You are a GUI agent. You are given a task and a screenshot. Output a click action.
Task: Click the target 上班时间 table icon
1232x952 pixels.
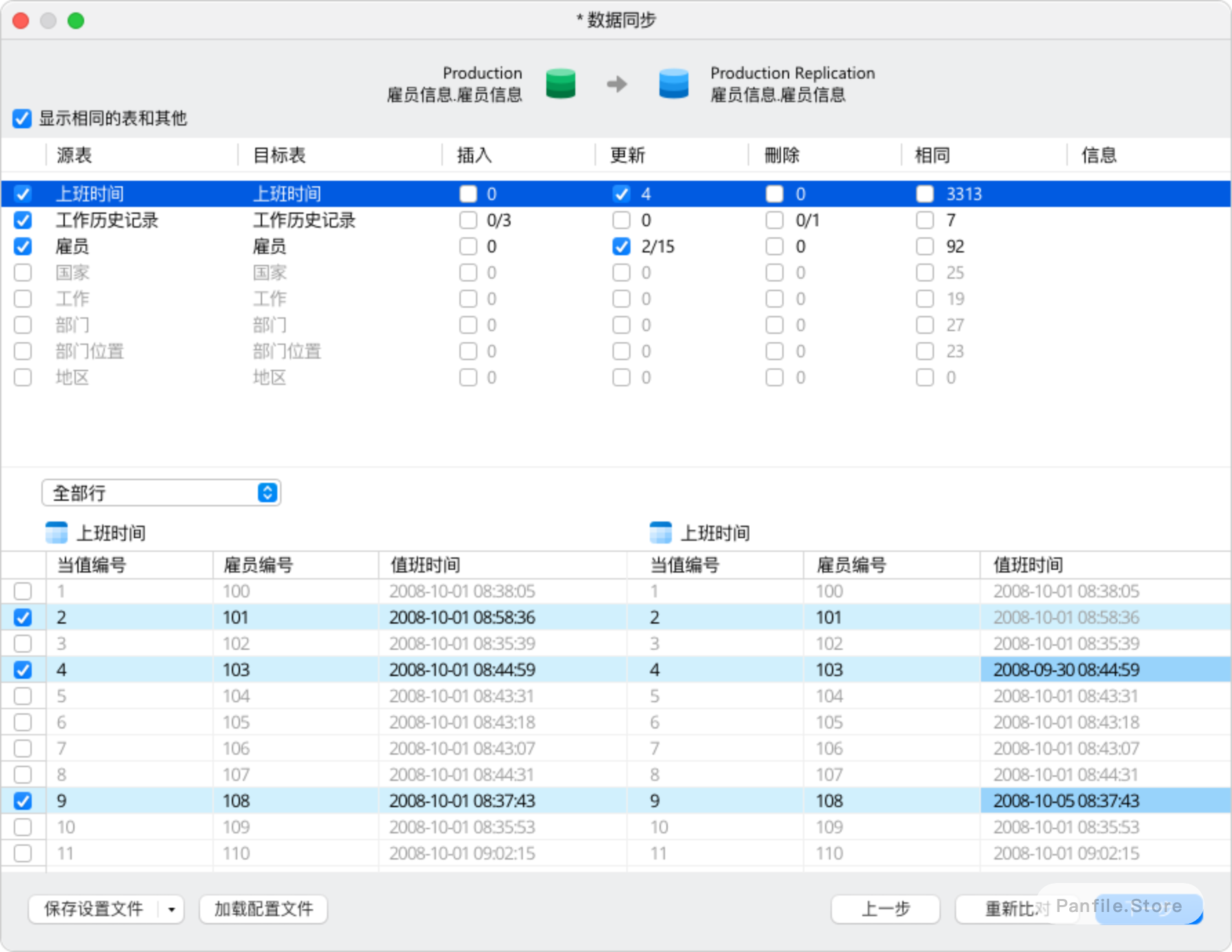point(661,533)
